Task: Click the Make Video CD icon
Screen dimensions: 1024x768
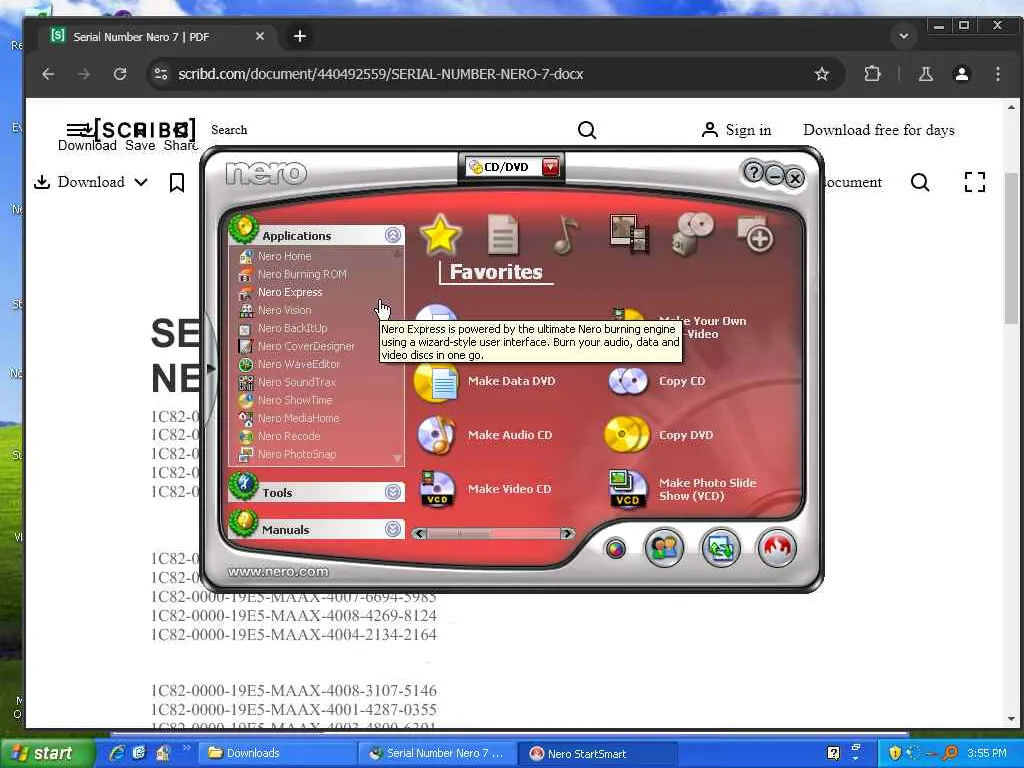Action: 436,488
